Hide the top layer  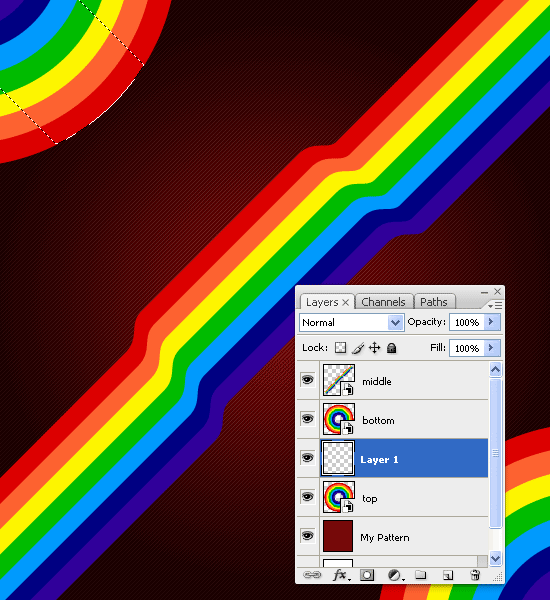point(307,497)
